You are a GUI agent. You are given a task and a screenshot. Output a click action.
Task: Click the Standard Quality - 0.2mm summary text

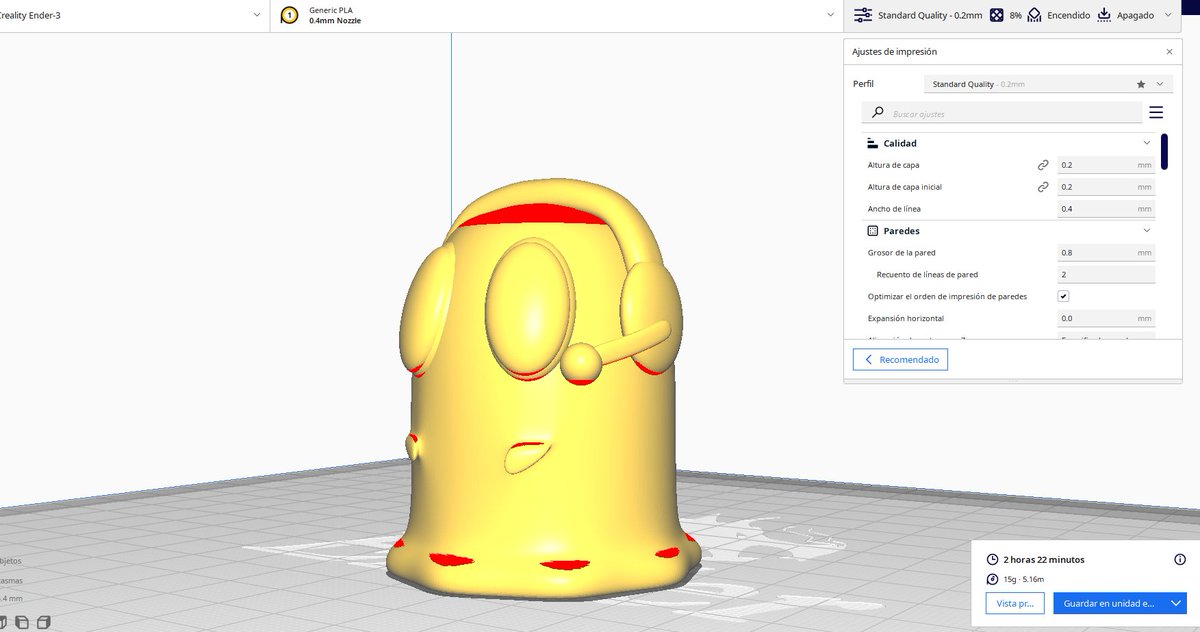(x=930, y=16)
